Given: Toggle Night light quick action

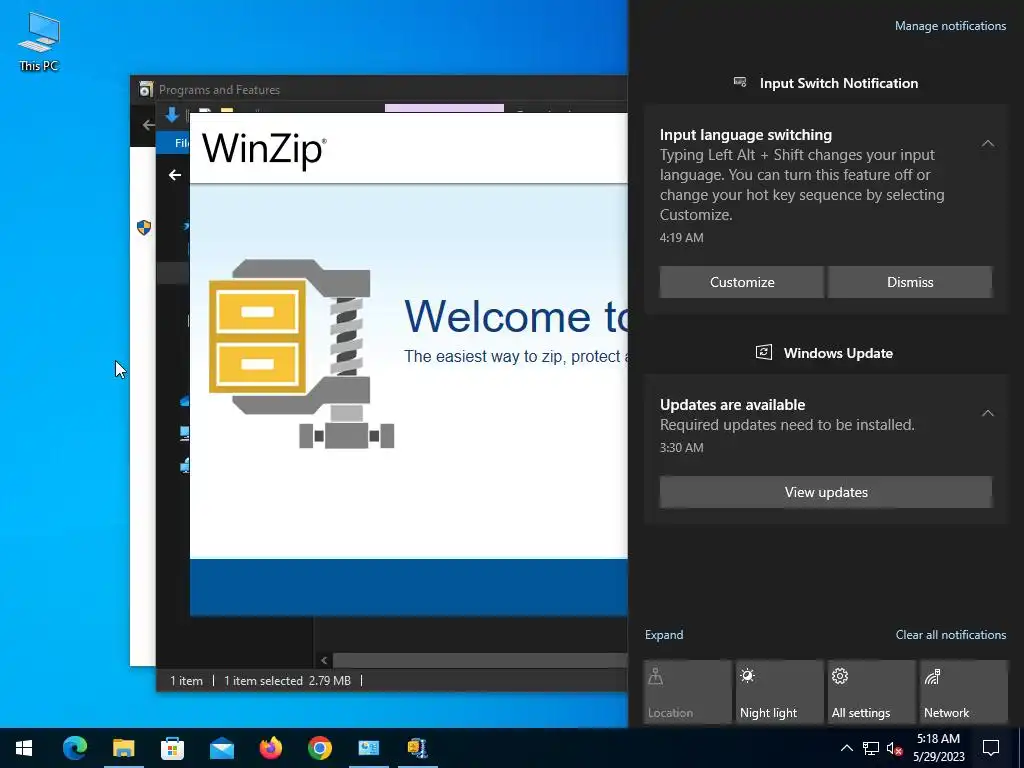Looking at the screenshot, I should [x=779, y=692].
